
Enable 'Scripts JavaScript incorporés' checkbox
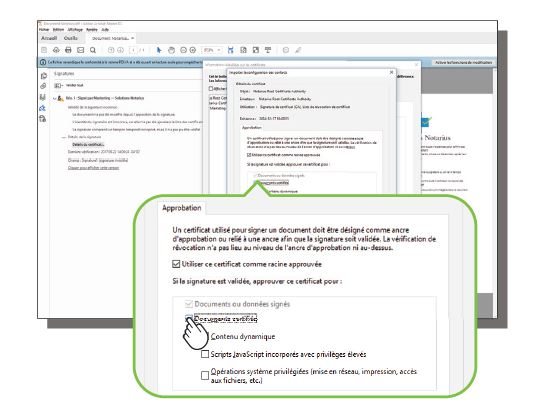pos(205,354)
